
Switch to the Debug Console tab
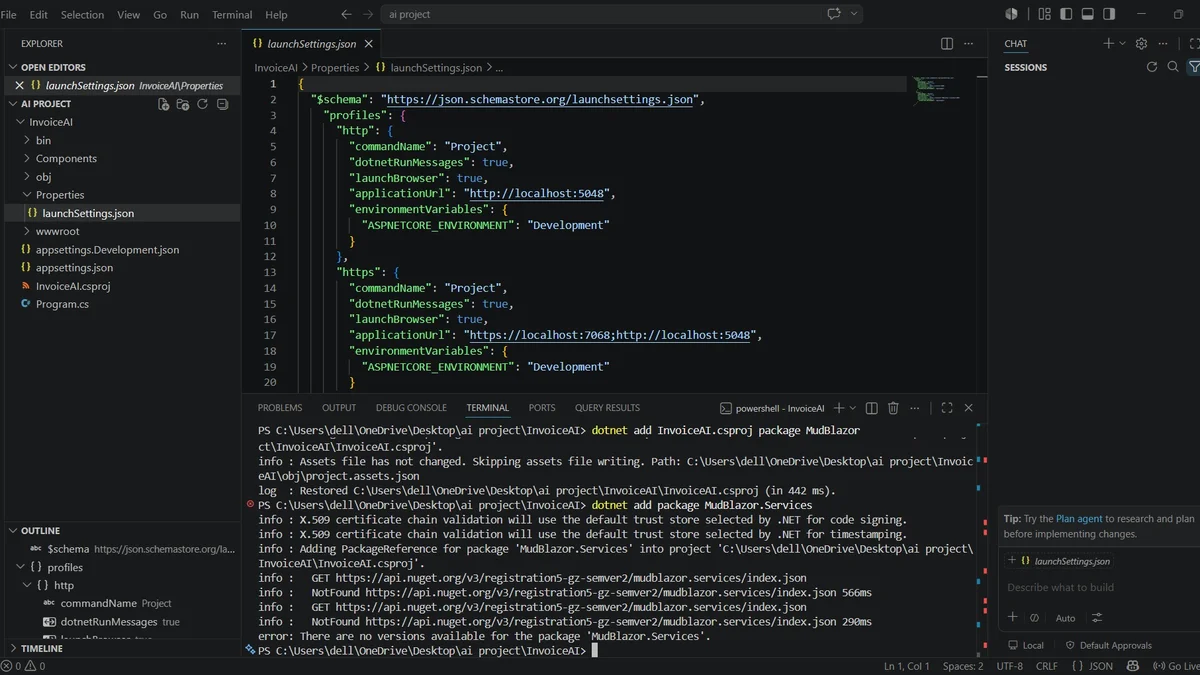click(411, 408)
